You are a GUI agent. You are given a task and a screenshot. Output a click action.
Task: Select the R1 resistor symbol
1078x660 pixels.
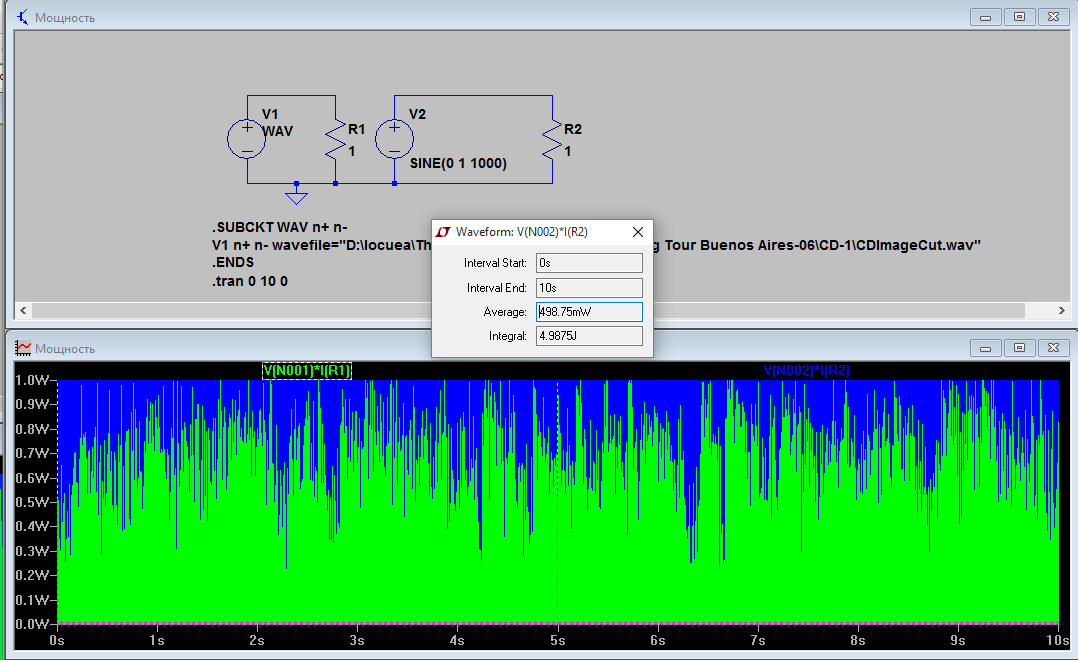point(335,139)
